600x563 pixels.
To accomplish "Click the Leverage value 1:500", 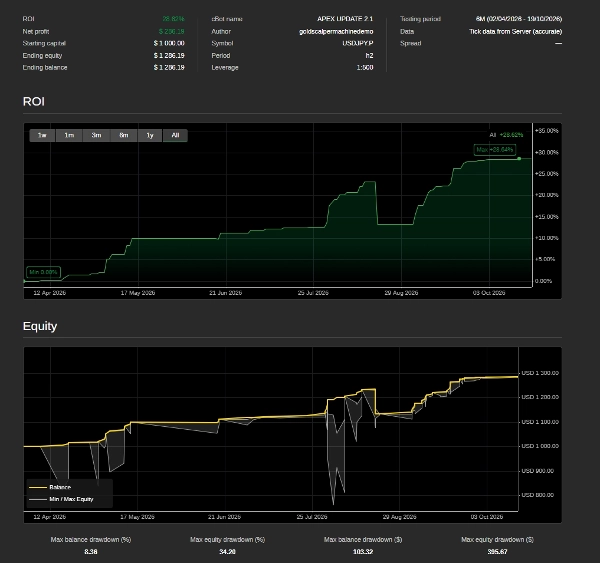I will coord(365,67).
